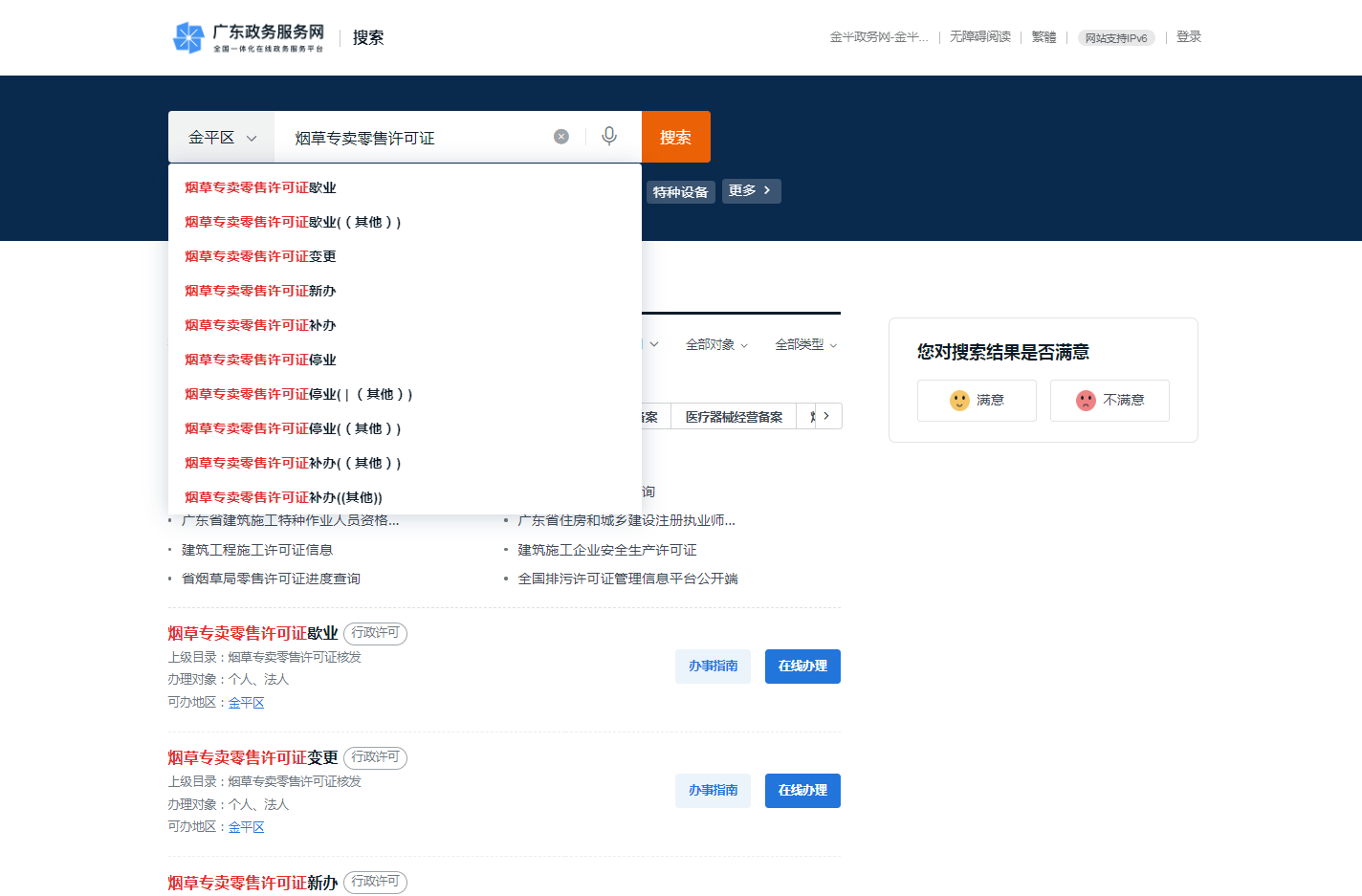Viewport: 1362px width, 896px height.
Task: Click the 行政许可 tag on 变更 result
Action: tap(375, 757)
